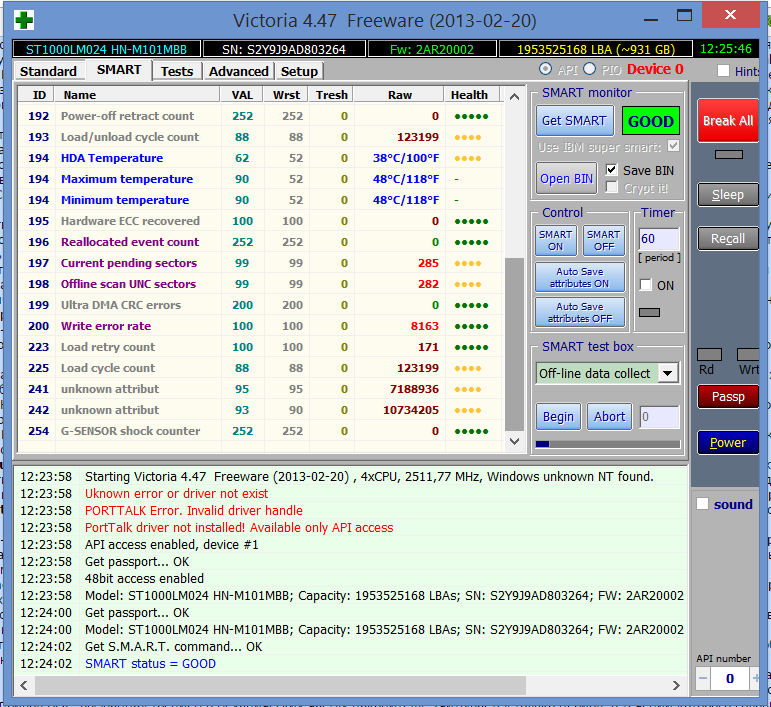The height and width of the screenshot is (707, 771).
Task: Open the SMART tab
Action: point(119,70)
